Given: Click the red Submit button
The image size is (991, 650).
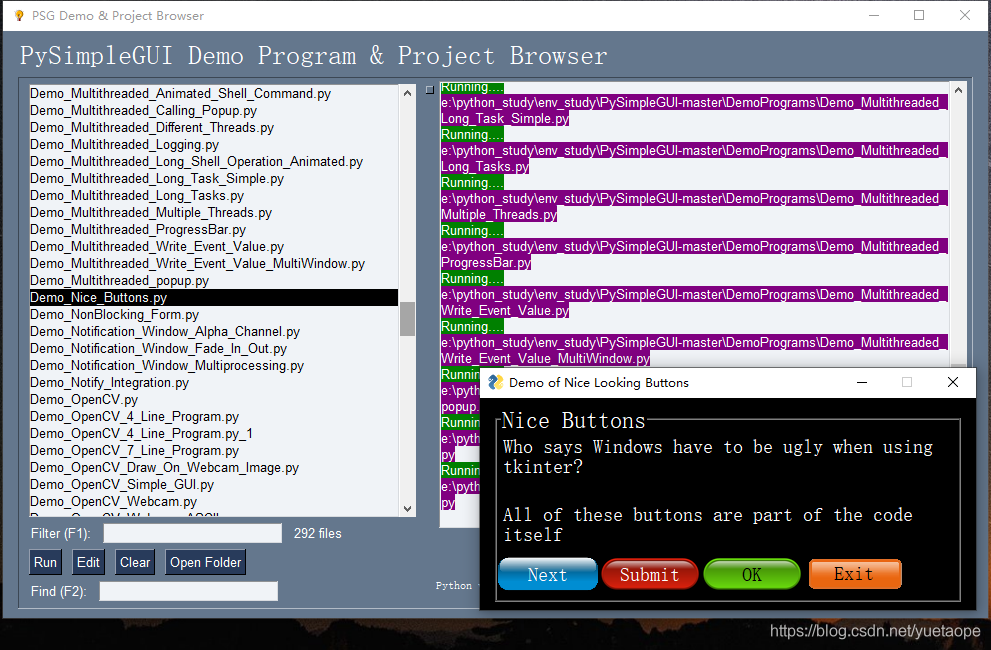Looking at the screenshot, I should click(x=650, y=574).
